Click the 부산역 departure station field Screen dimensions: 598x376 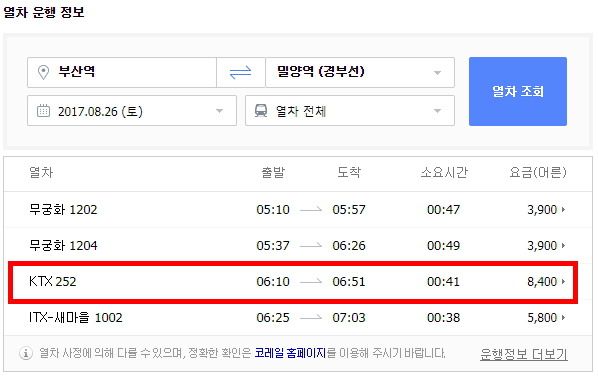122,72
